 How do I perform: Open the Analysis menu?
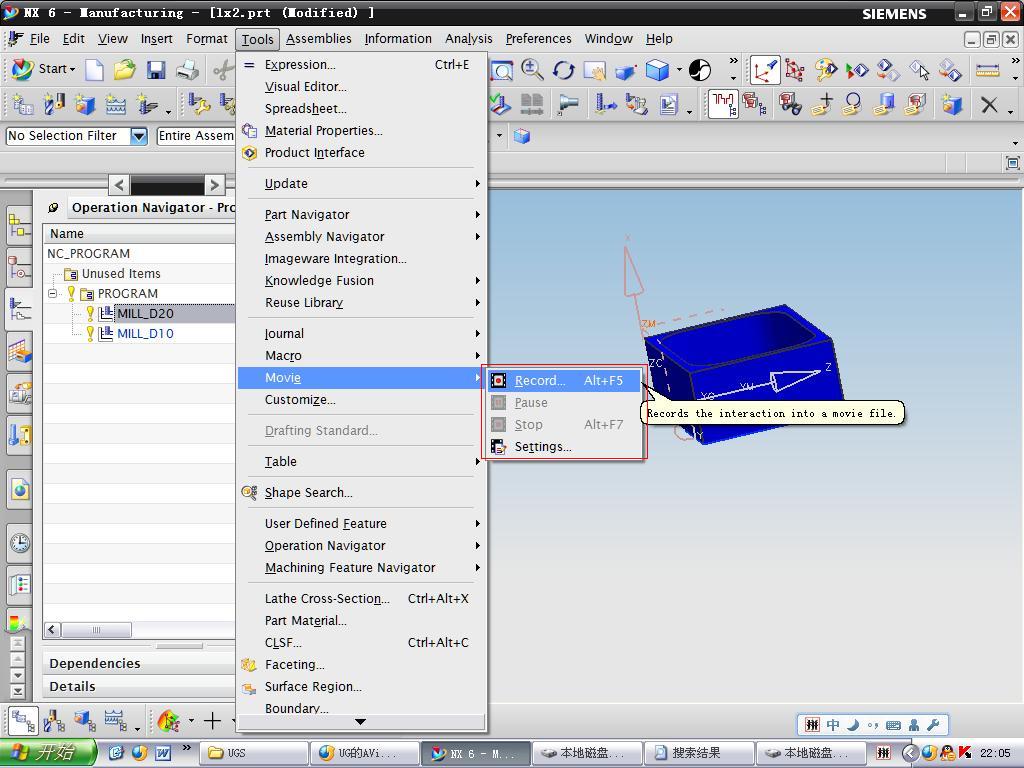pos(469,39)
